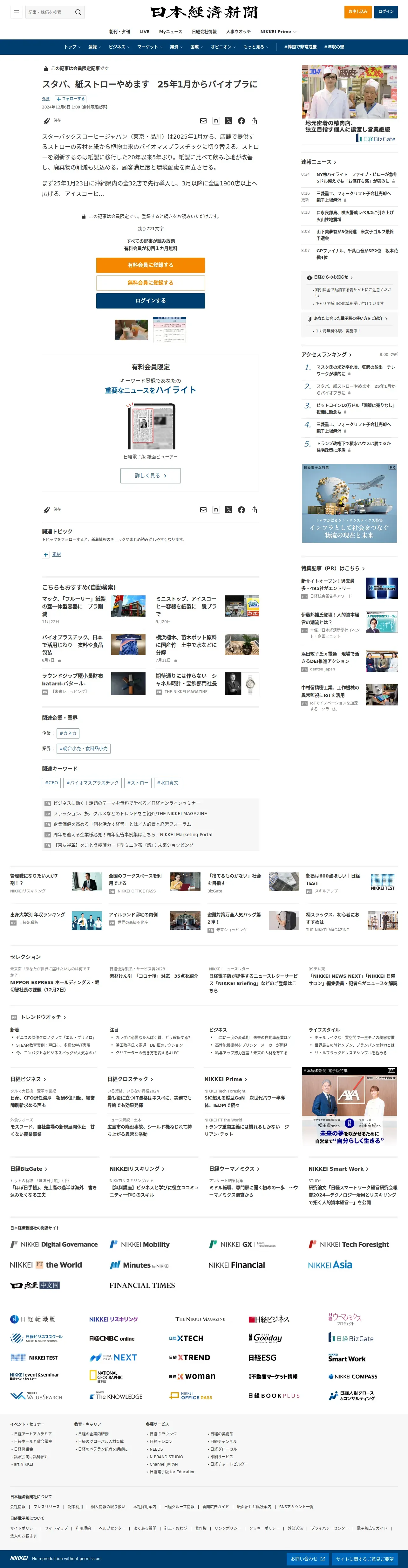Image resolution: width=408 pixels, height=1568 pixels.
Task: Open the 朝刊・夕刊 menu item
Action: (x=120, y=32)
